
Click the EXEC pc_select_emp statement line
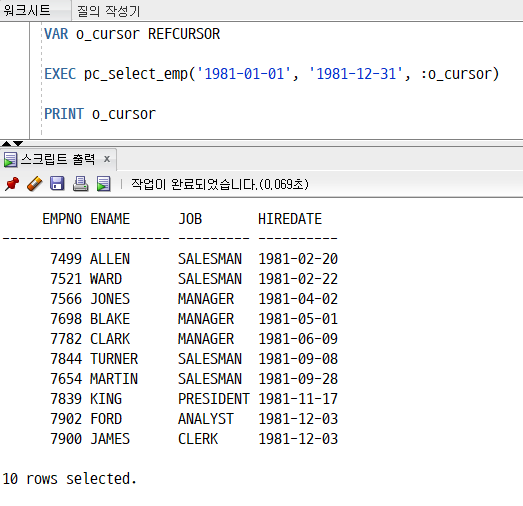coord(272,74)
